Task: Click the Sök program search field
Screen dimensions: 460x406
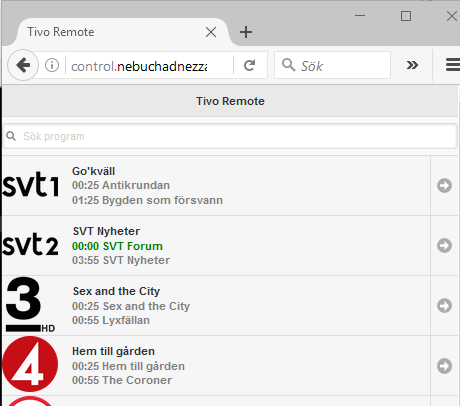Action: [x=230, y=136]
